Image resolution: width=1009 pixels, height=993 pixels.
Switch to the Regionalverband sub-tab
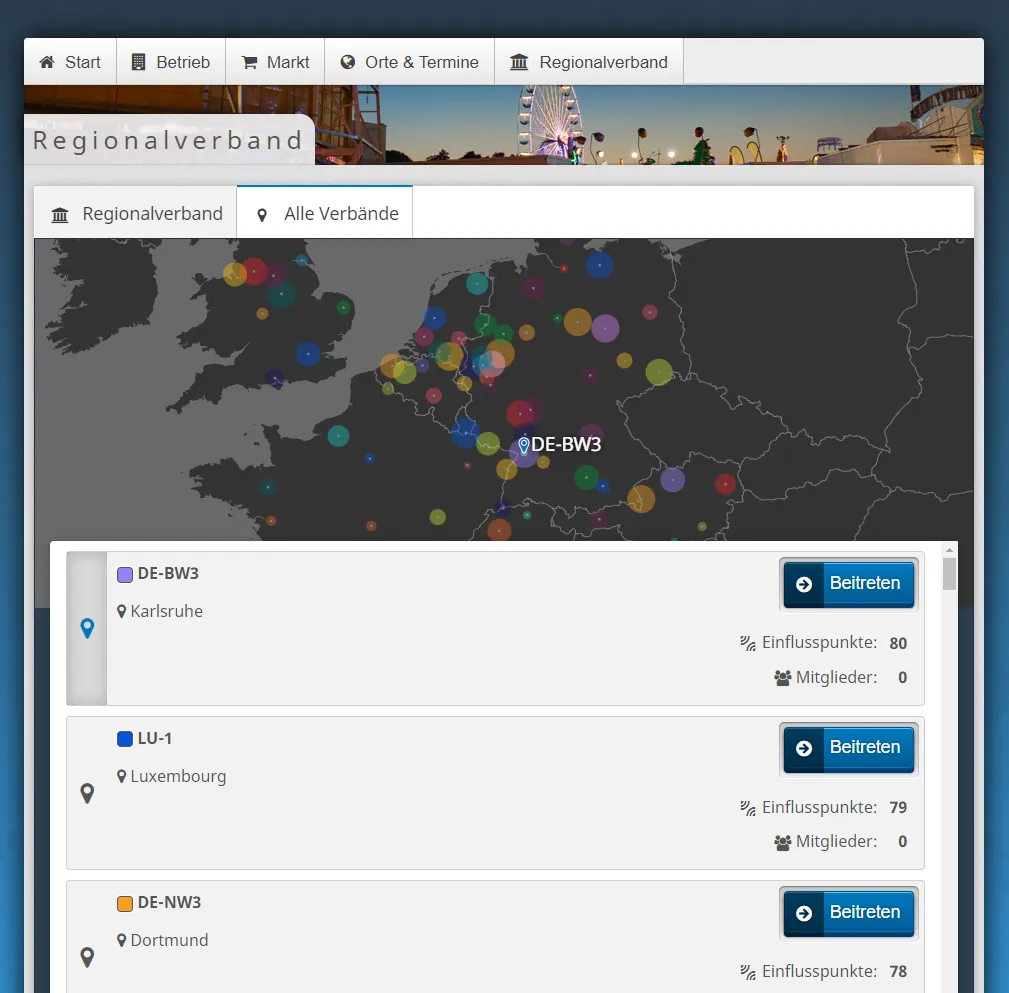(x=136, y=214)
